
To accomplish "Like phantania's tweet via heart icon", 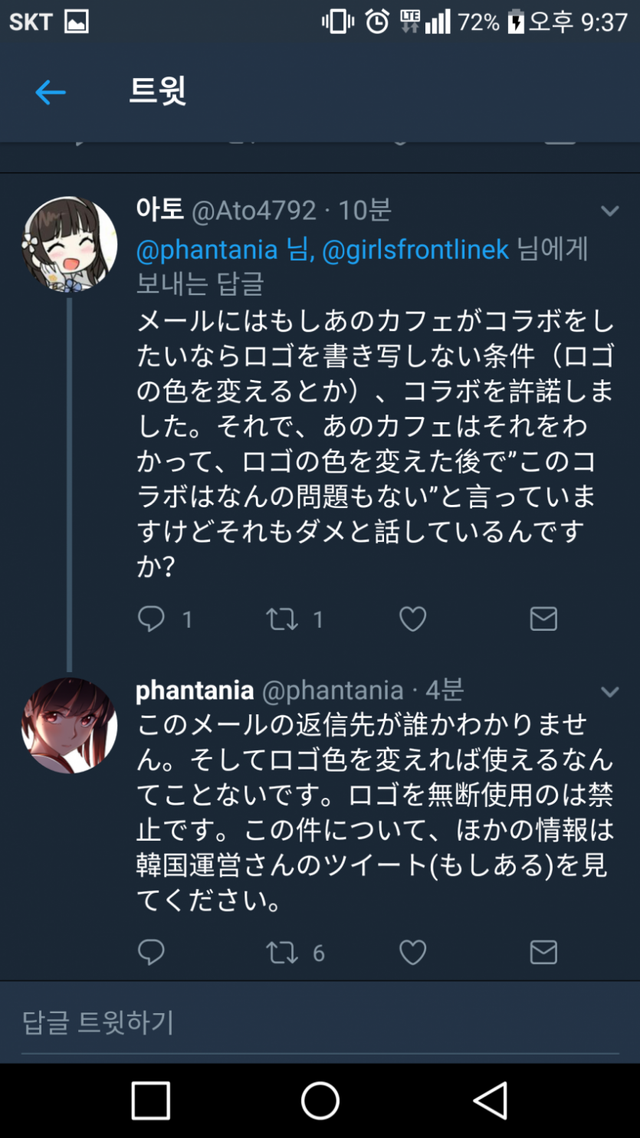I will pos(412,952).
